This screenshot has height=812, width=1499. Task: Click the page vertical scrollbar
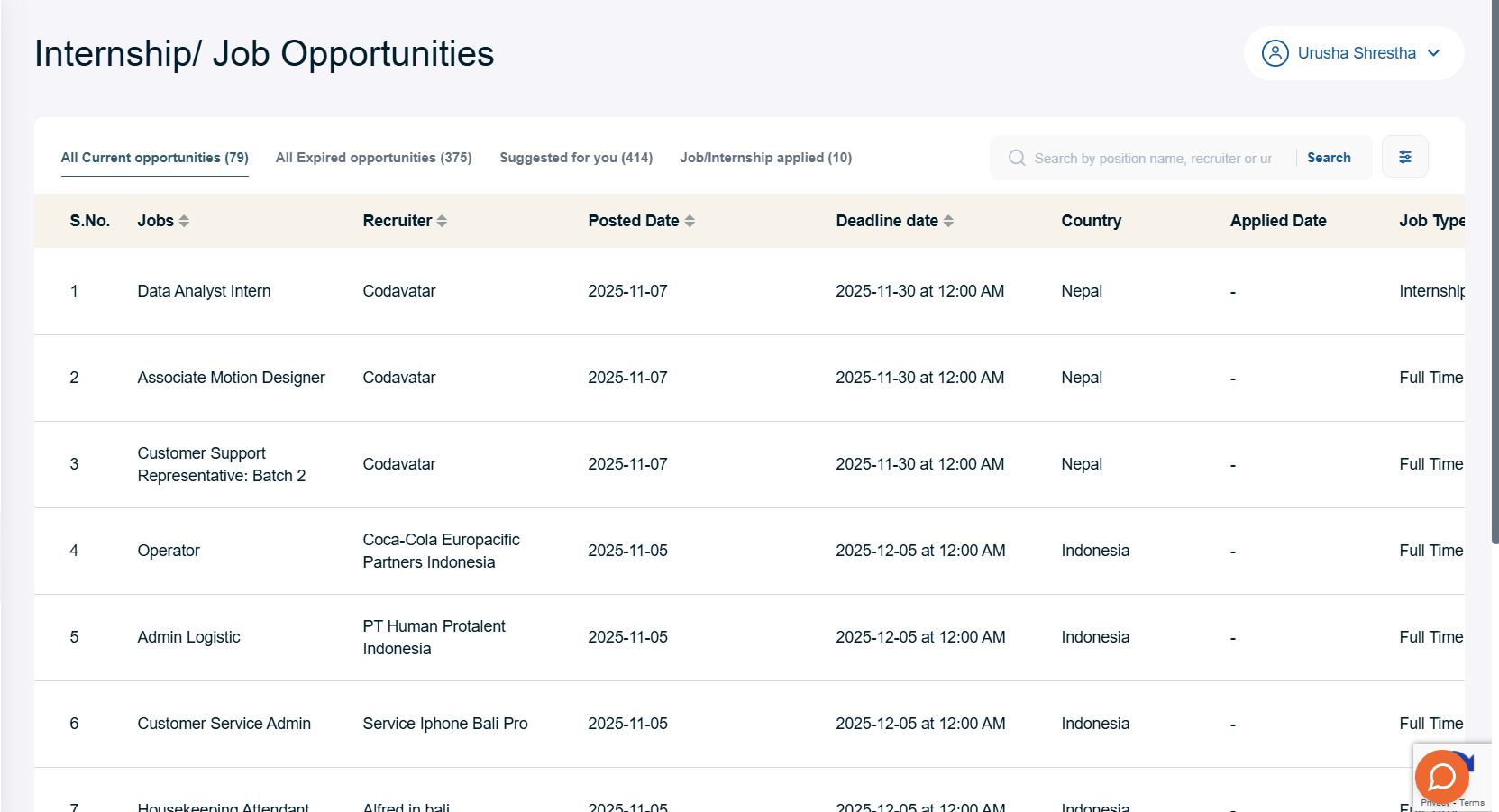click(1494, 270)
